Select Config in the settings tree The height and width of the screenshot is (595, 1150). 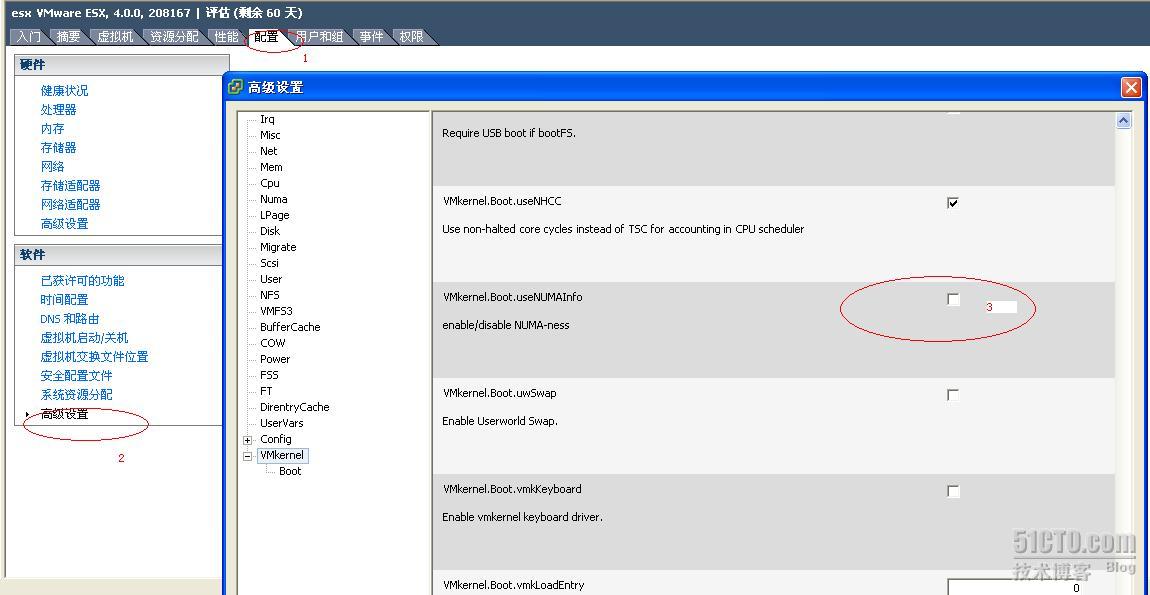pyautogui.click(x=275, y=439)
